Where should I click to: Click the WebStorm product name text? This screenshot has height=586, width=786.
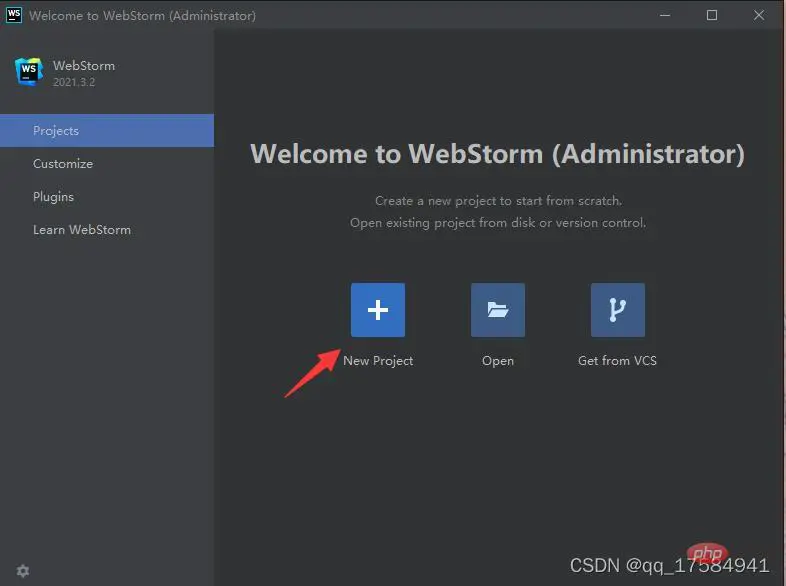pos(84,66)
